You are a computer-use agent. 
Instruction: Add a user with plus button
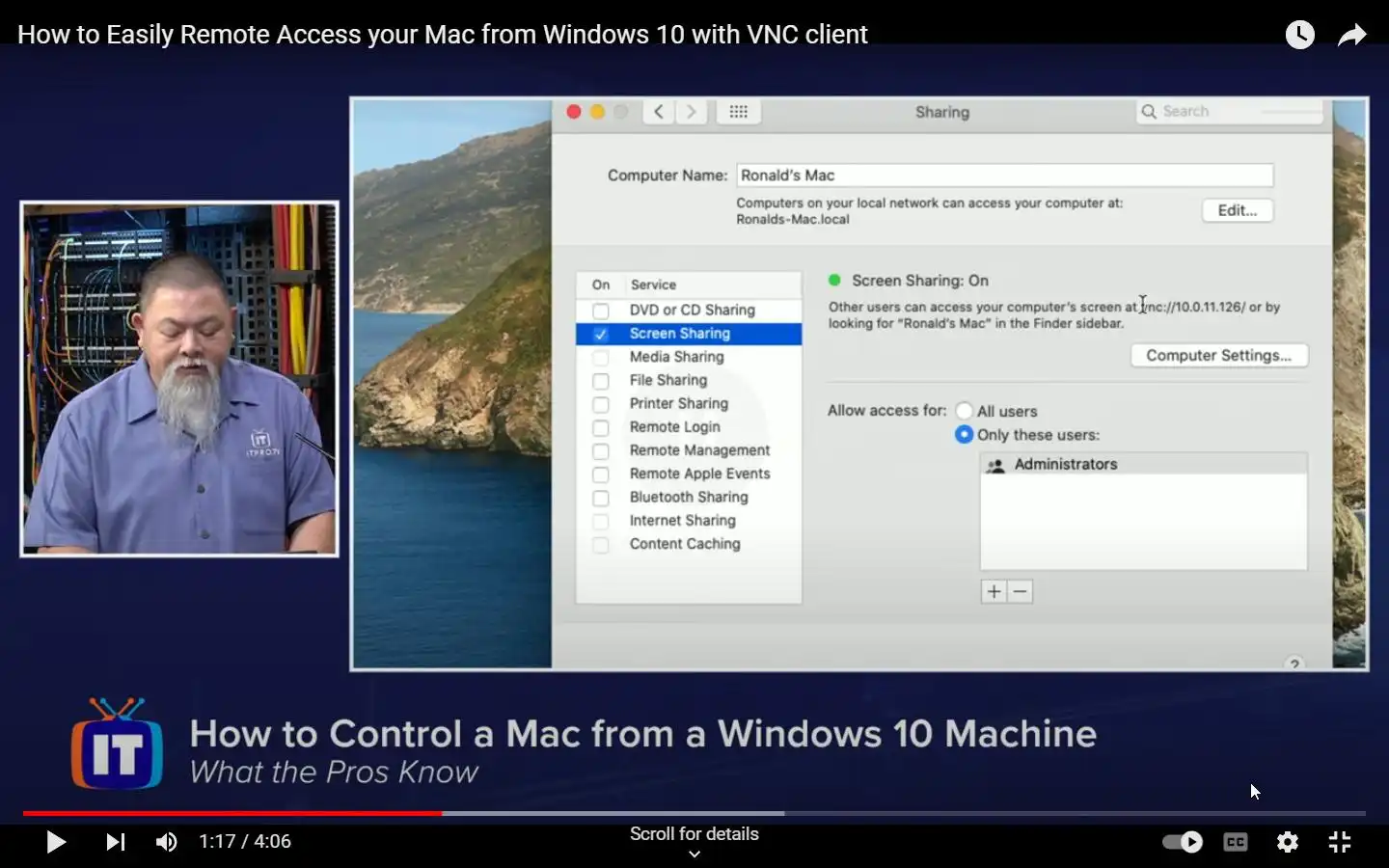994,591
